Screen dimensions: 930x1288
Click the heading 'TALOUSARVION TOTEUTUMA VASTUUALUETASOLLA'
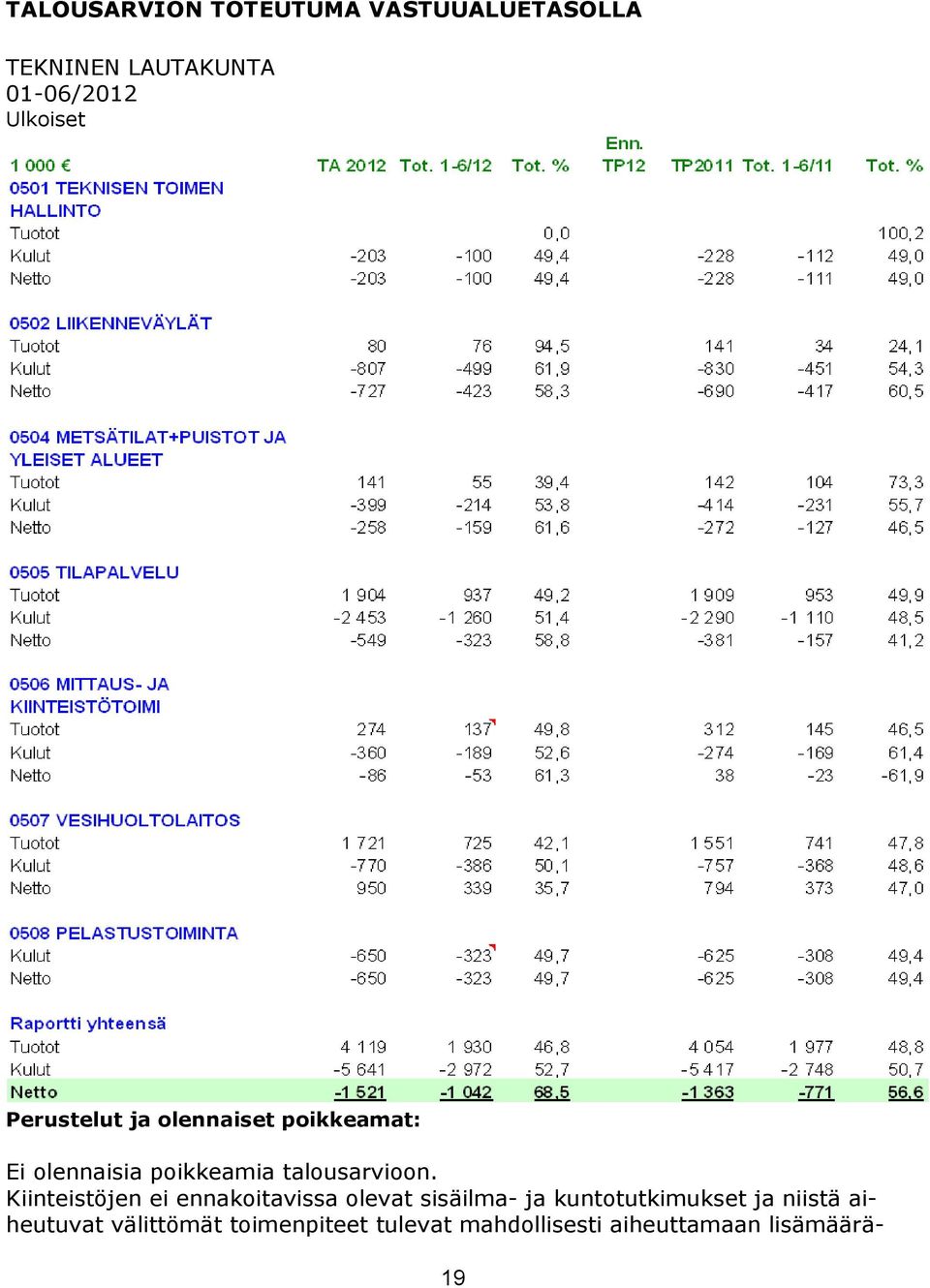click(x=324, y=10)
